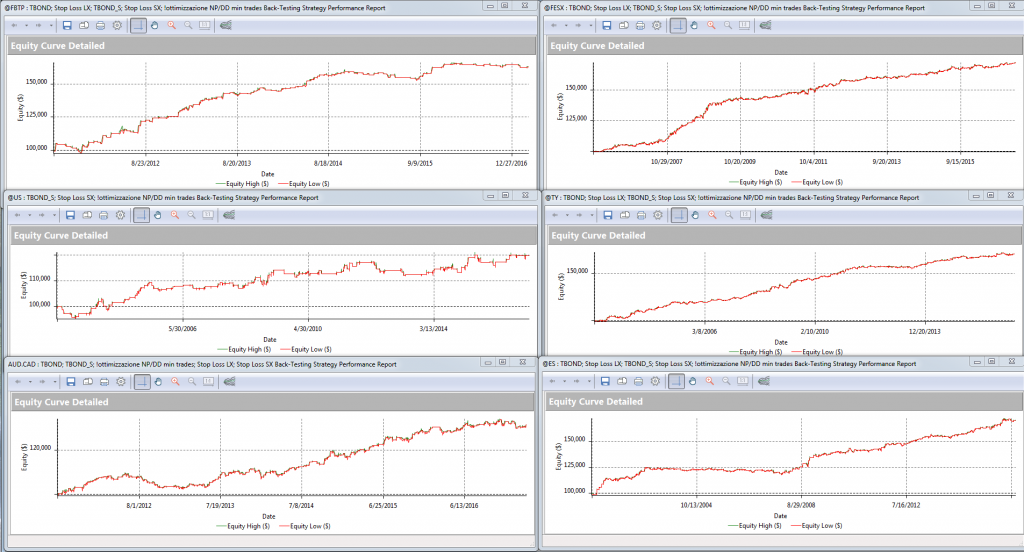This screenshot has width=1024, height=552.
Task: Click the back arrow in the @FESX toolbar
Action: 556,25
